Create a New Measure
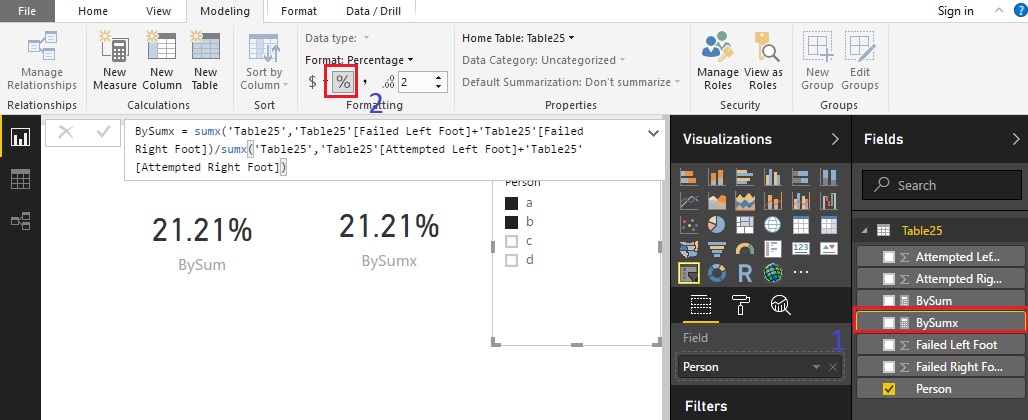The width and height of the screenshot is (1028, 420). coord(115,62)
